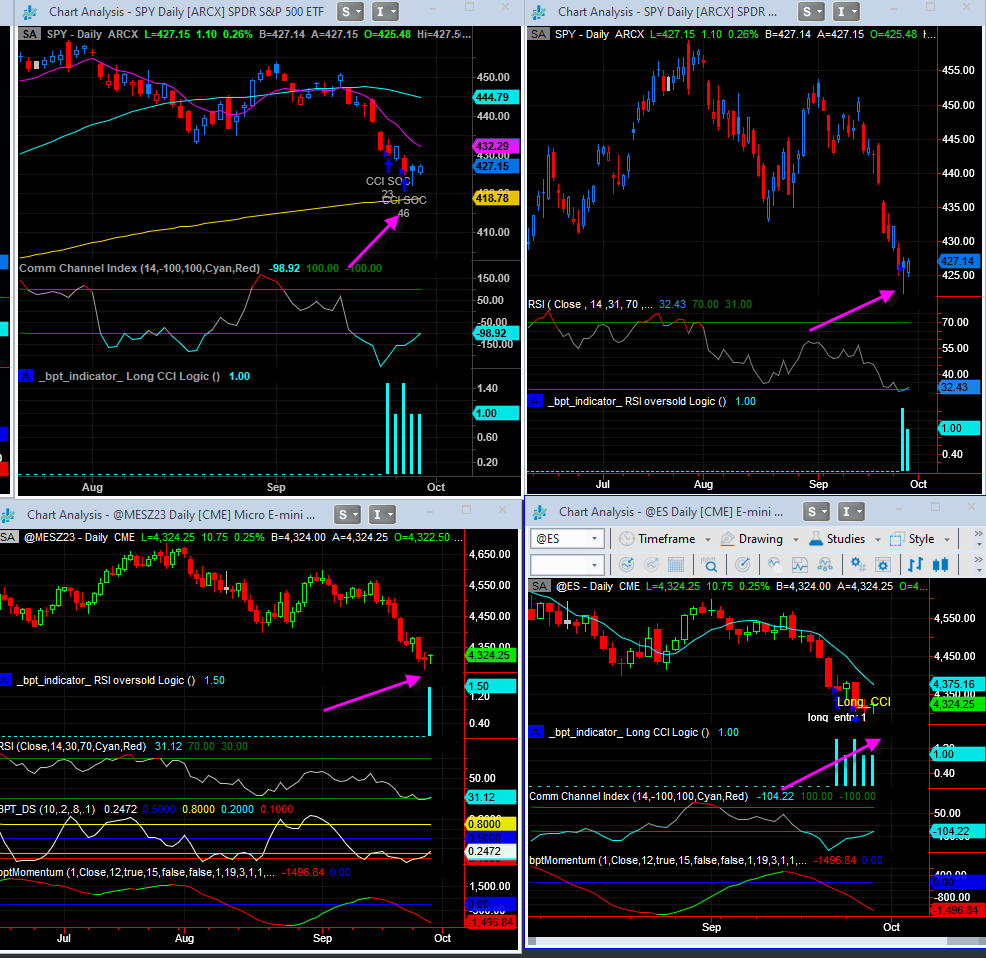
Task: Open the S symbol-link dropdown in the @MESZ23 window
Action: (x=347, y=515)
